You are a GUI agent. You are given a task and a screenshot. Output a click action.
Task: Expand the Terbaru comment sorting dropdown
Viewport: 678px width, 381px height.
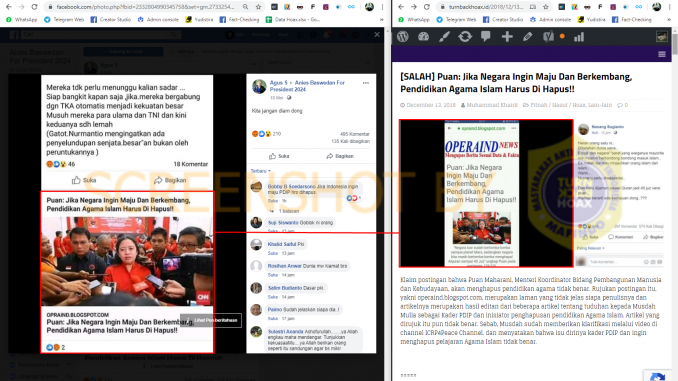[x=261, y=171]
